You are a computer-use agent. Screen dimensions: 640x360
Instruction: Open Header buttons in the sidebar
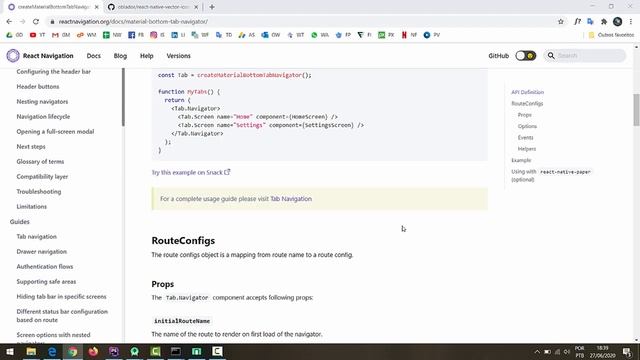click(x=38, y=87)
